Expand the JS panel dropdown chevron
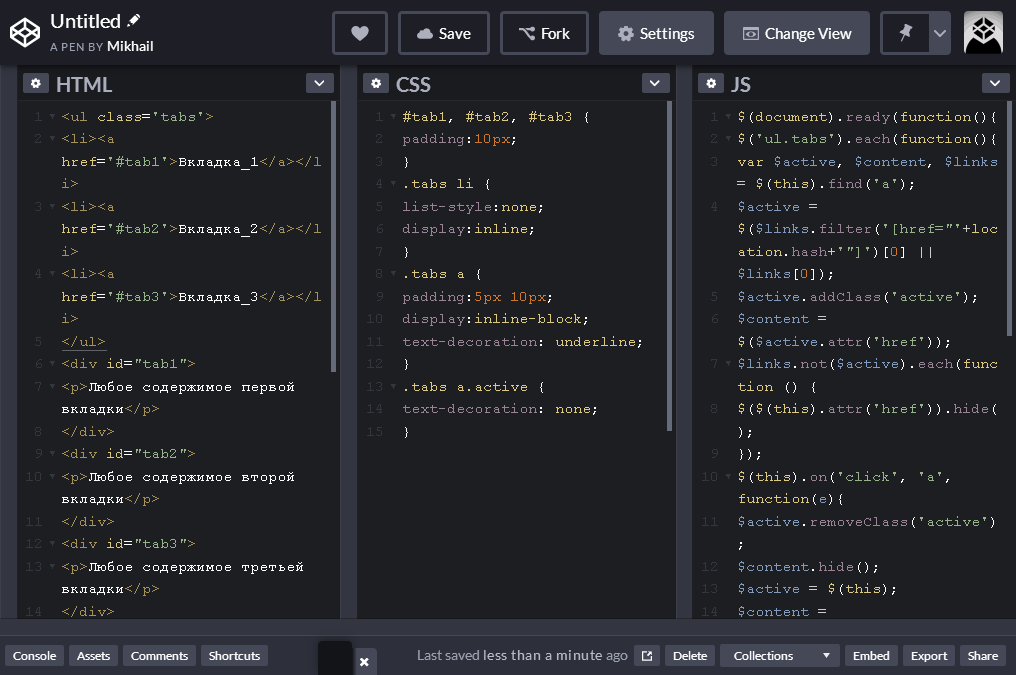1016x675 pixels. point(995,83)
